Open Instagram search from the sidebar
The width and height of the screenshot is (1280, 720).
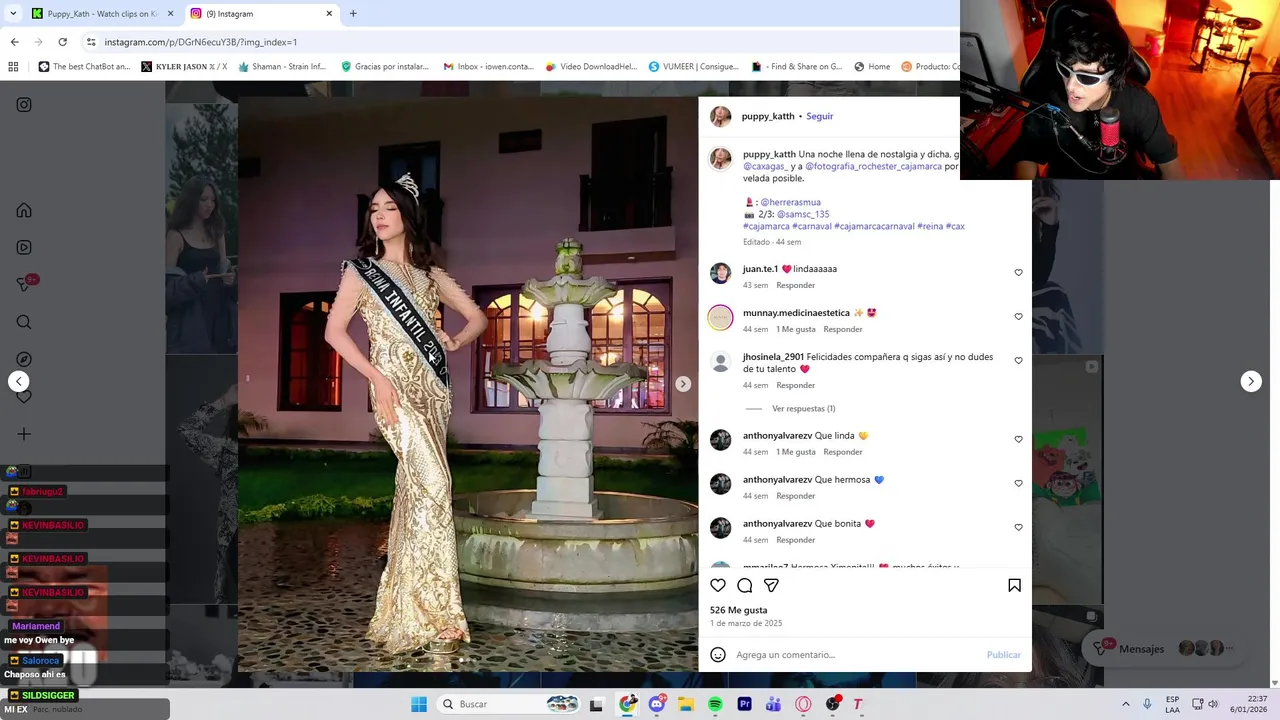tap(24, 322)
